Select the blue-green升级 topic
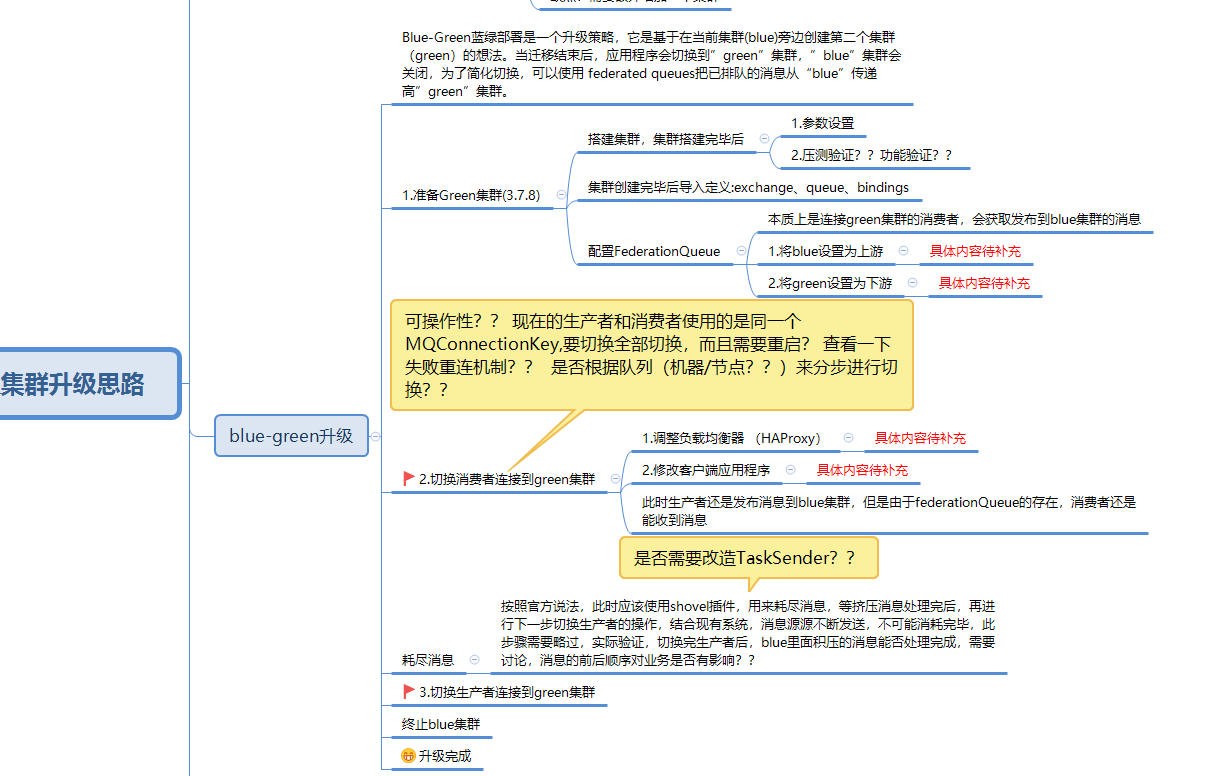1218x776 pixels. click(x=291, y=436)
